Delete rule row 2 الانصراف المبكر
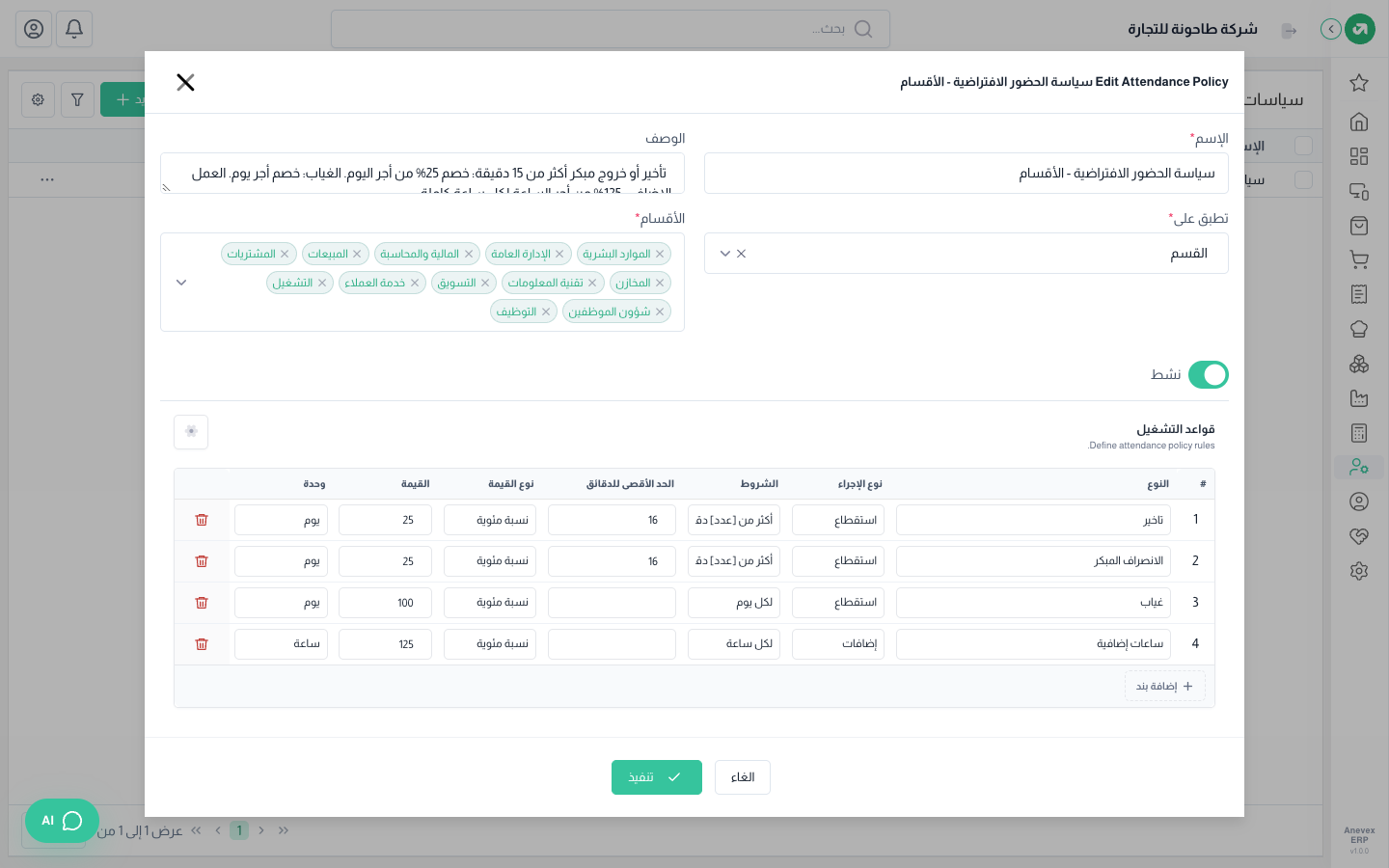The height and width of the screenshot is (868, 1389). tap(202, 561)
